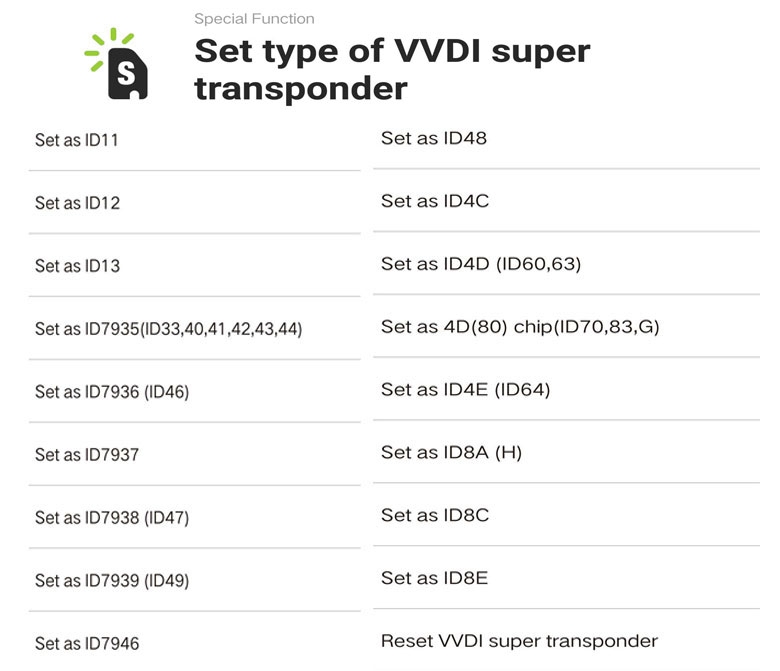Select Set as ID7938 (ID47)
This screenshot has height=671, width=780.
(112, 518)
